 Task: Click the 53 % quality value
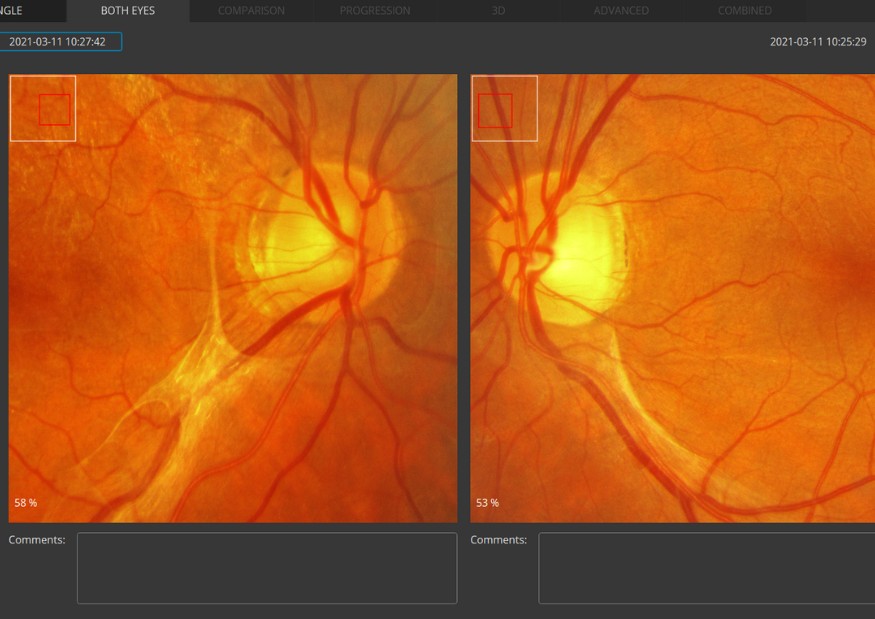tap(487, 503)
